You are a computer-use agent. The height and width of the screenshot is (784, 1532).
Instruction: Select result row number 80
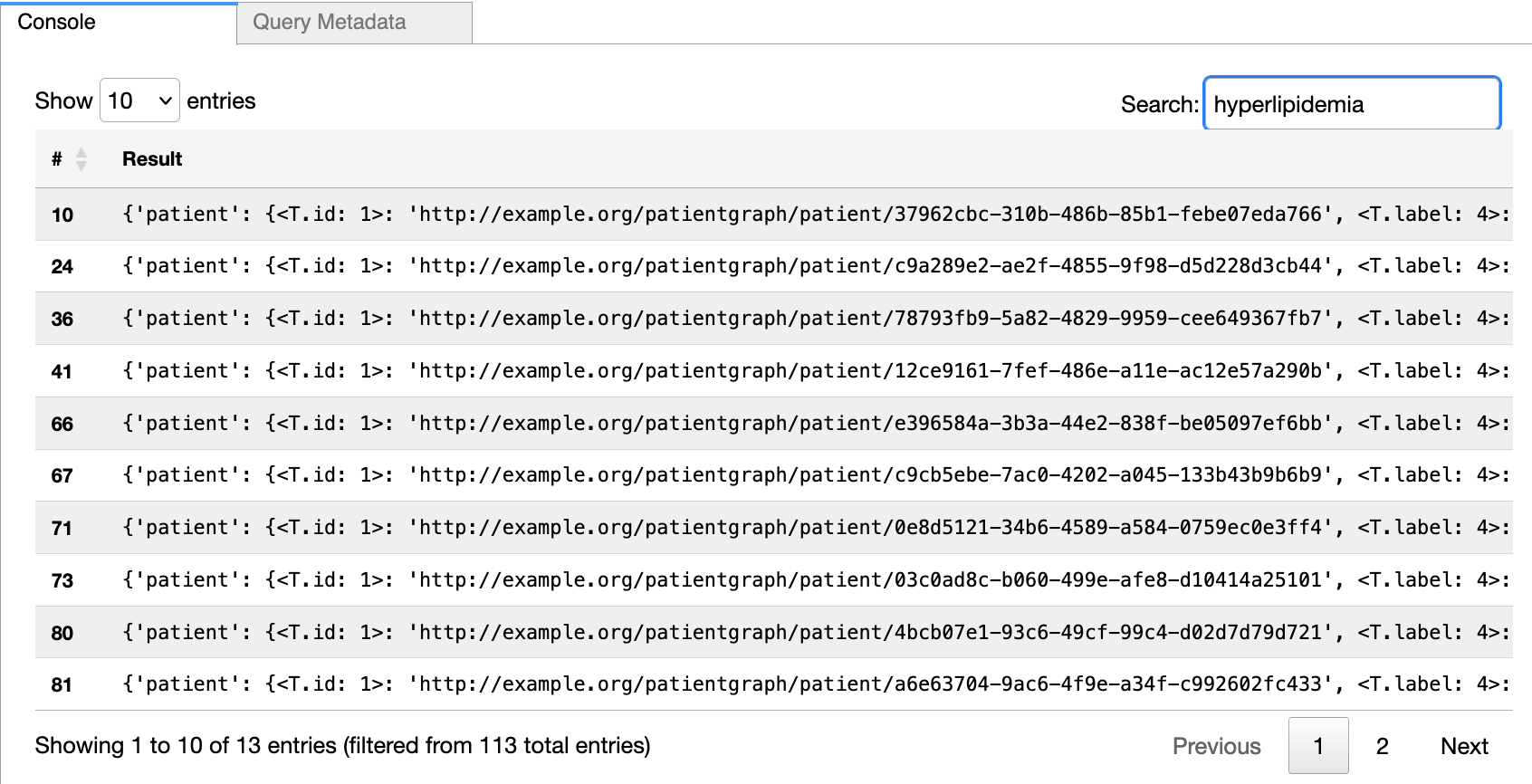(62, 633)
